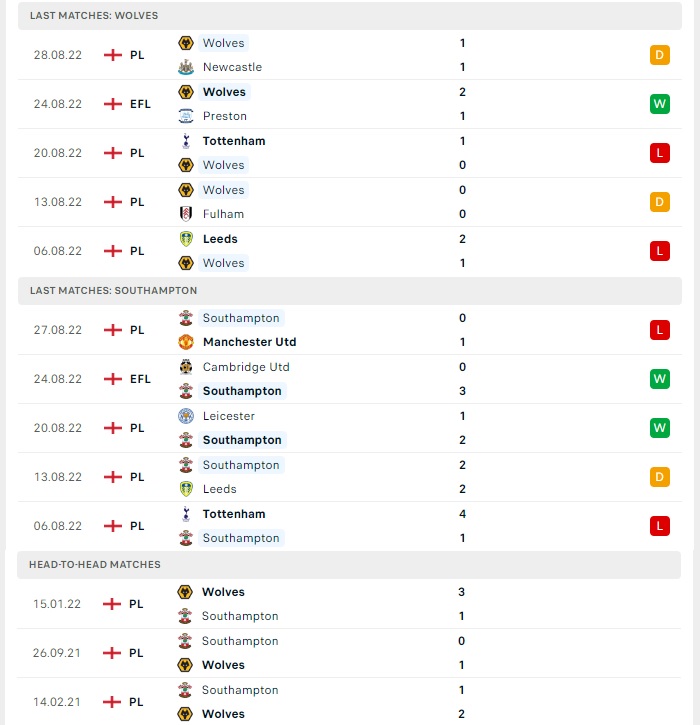Click Tottenham crest in 20.08.22 Wolves match
The width and height of the screenshot is (700, 725).
pos(186,141)
